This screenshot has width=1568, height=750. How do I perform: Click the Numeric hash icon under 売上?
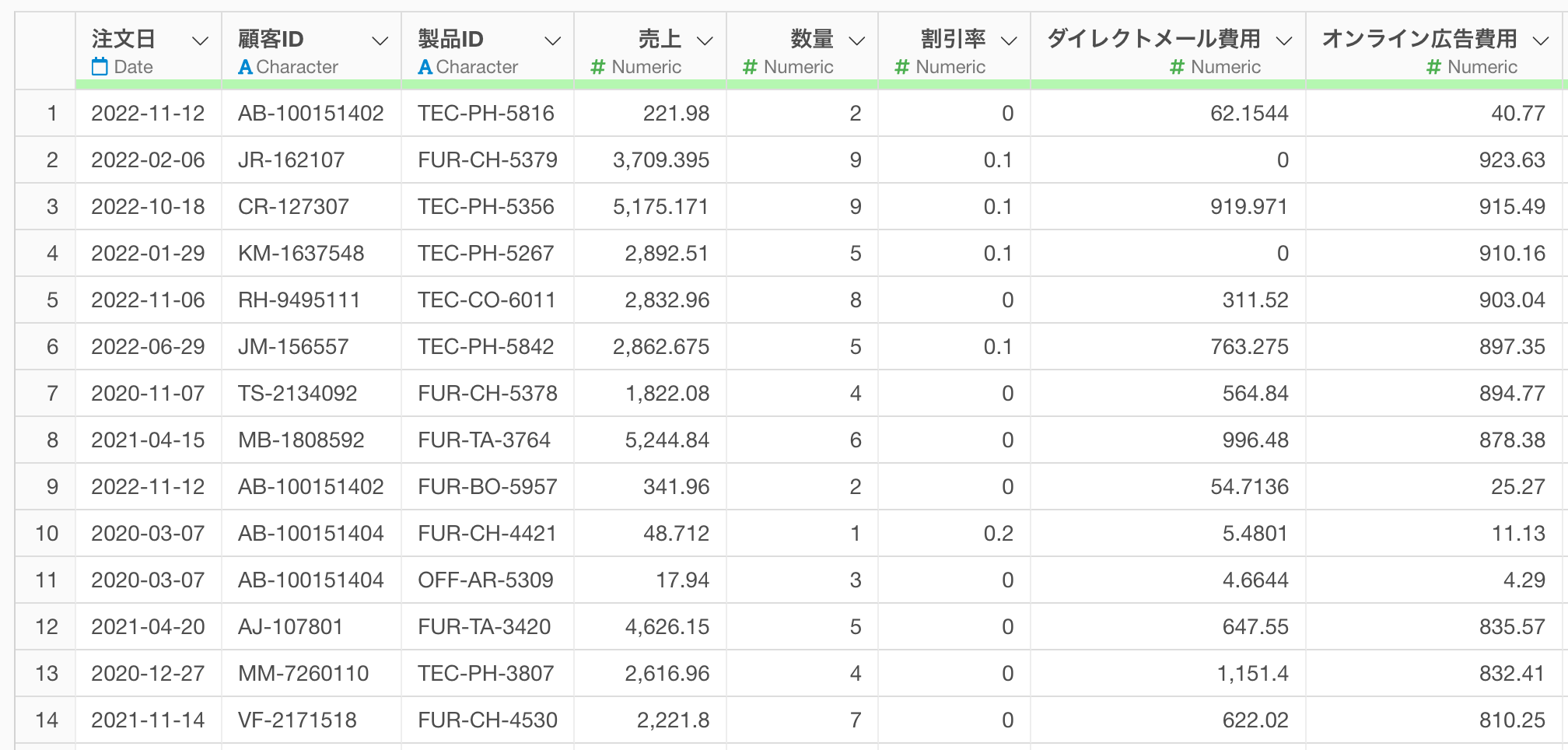(597, 67)
